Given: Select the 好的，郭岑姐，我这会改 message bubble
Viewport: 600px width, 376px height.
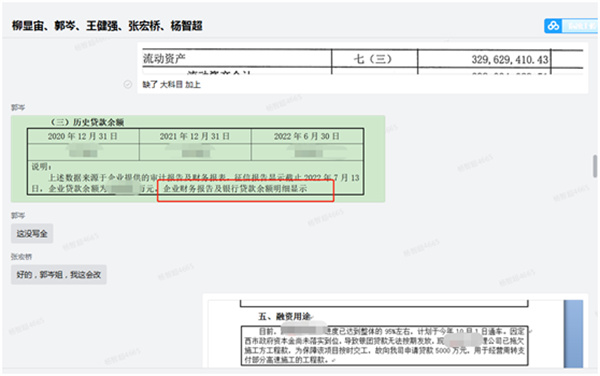Looking at the screenshot, I should tap(59, 275).
